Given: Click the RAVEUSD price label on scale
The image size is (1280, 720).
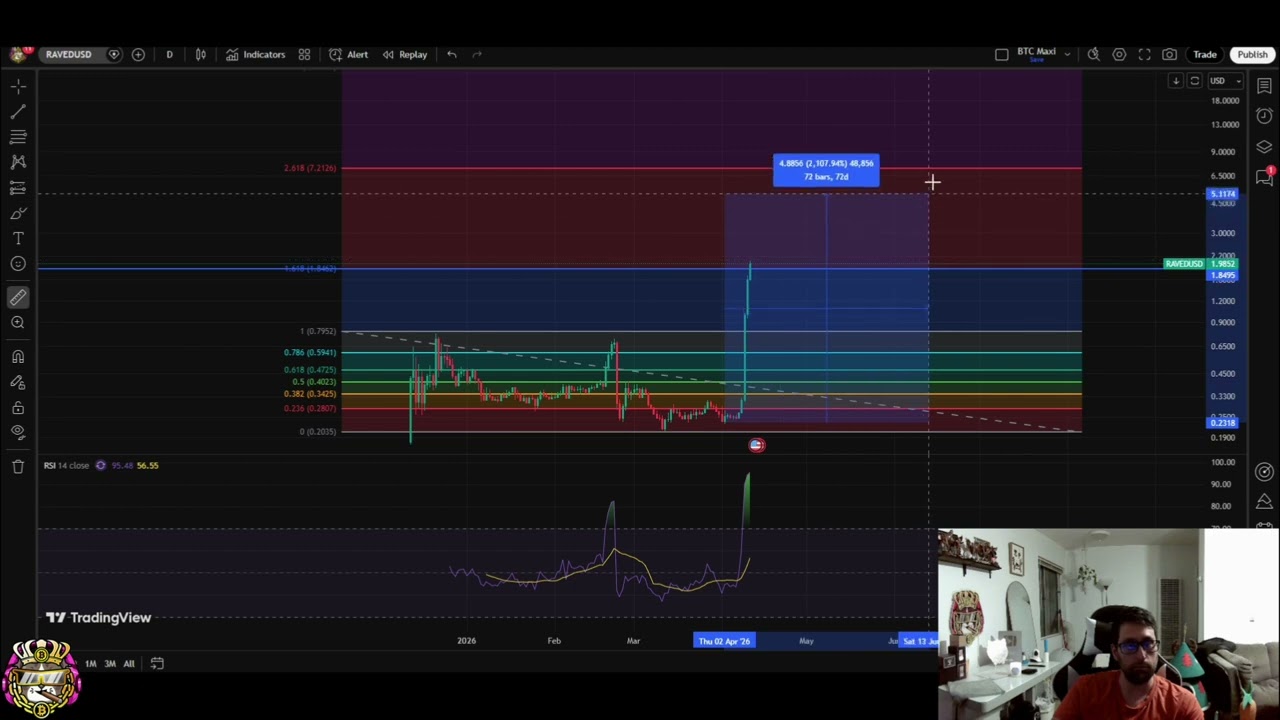Looking at the screenshot, I should [1183, 264].
